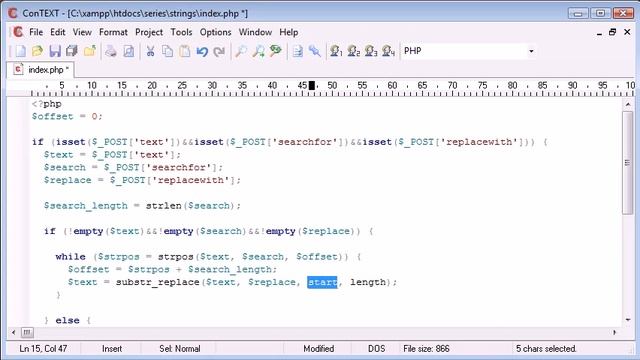This screenshot has width=640, height=360.
Task: Click the horizontal scrollbar thumb
Action: point(27,332)
